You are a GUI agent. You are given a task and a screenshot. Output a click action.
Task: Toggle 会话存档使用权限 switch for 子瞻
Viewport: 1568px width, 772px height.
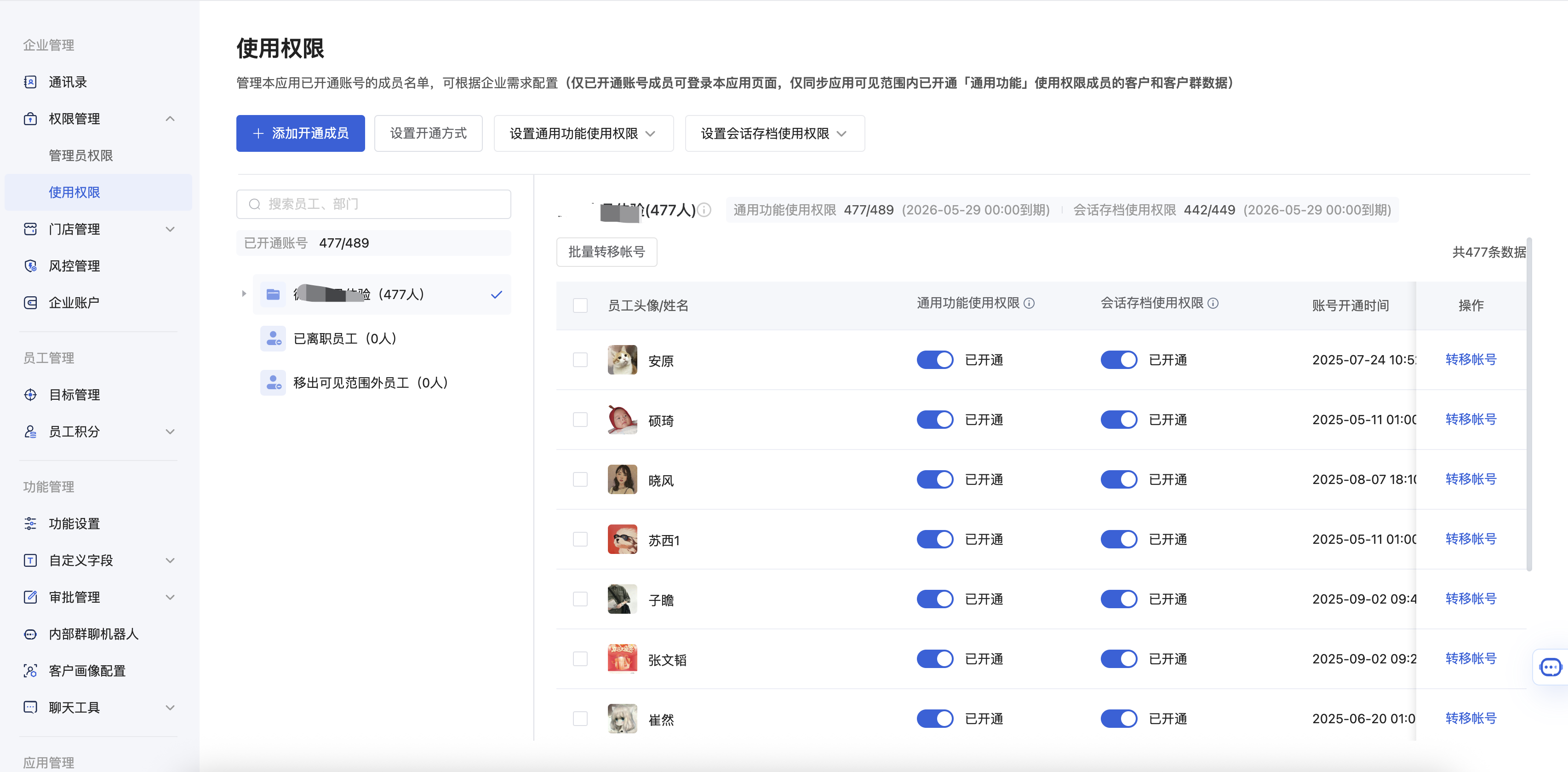[x=1118, y=599]
